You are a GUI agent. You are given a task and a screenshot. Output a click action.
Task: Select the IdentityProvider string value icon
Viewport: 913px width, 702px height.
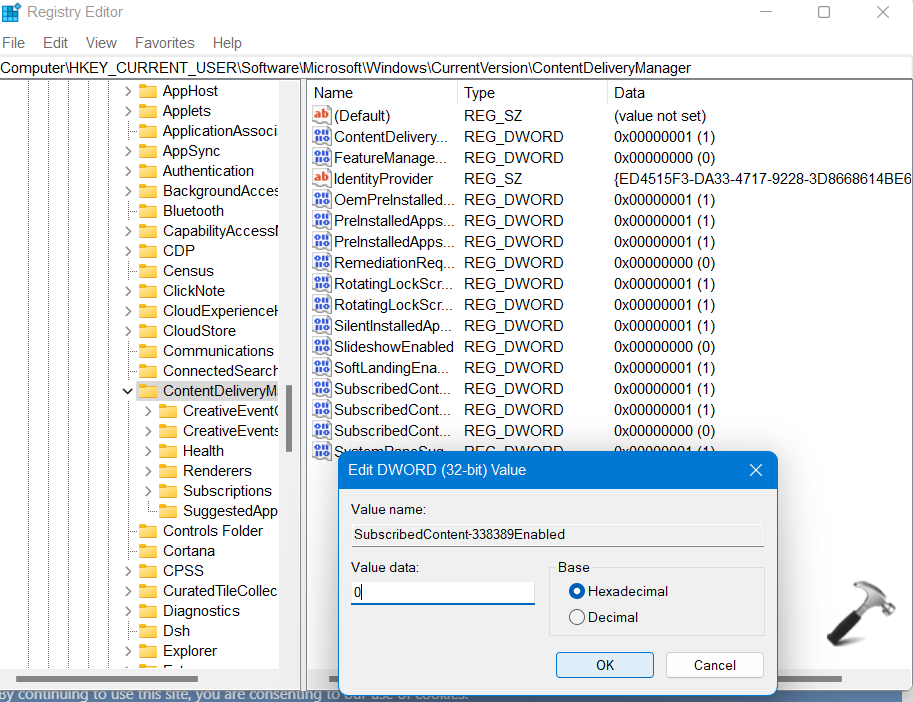[x=321, y=178]
